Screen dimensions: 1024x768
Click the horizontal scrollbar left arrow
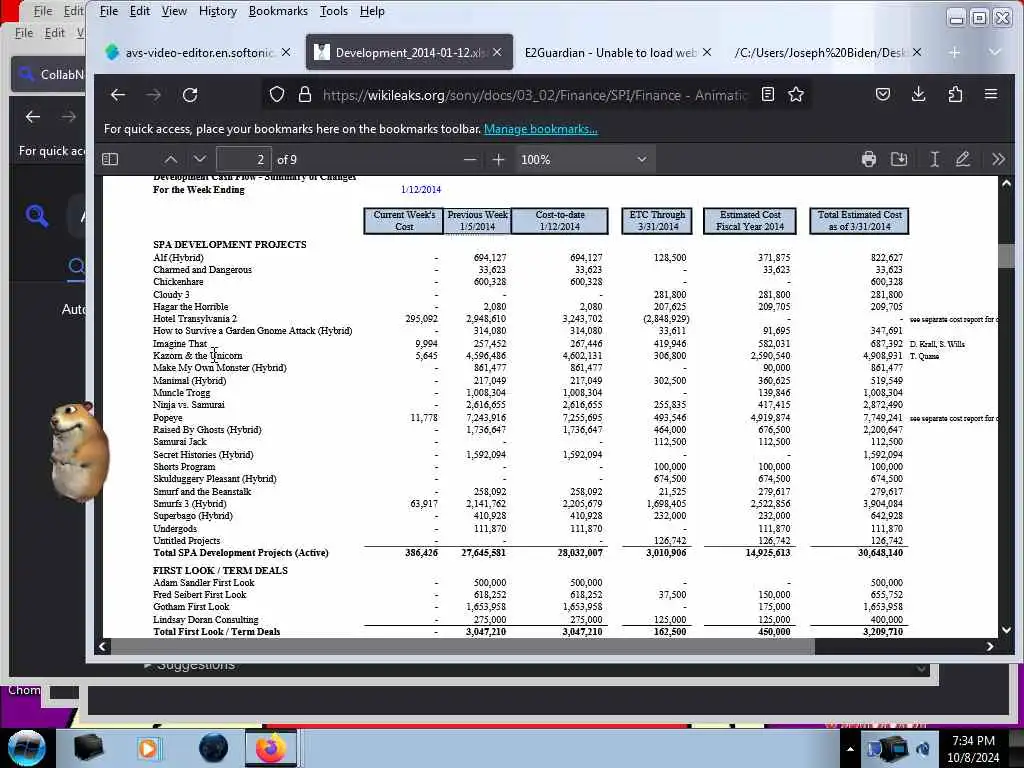102,647
